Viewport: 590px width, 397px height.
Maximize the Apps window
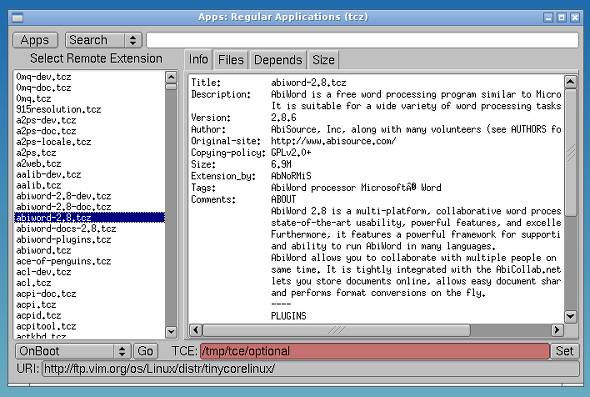561,17
